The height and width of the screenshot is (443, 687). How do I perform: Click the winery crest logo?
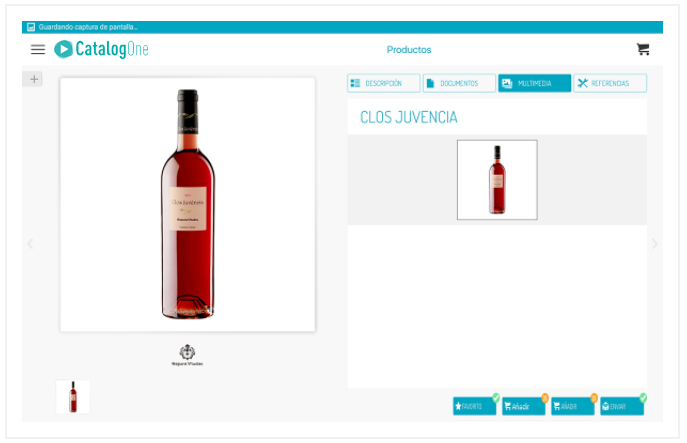[187, 355]
